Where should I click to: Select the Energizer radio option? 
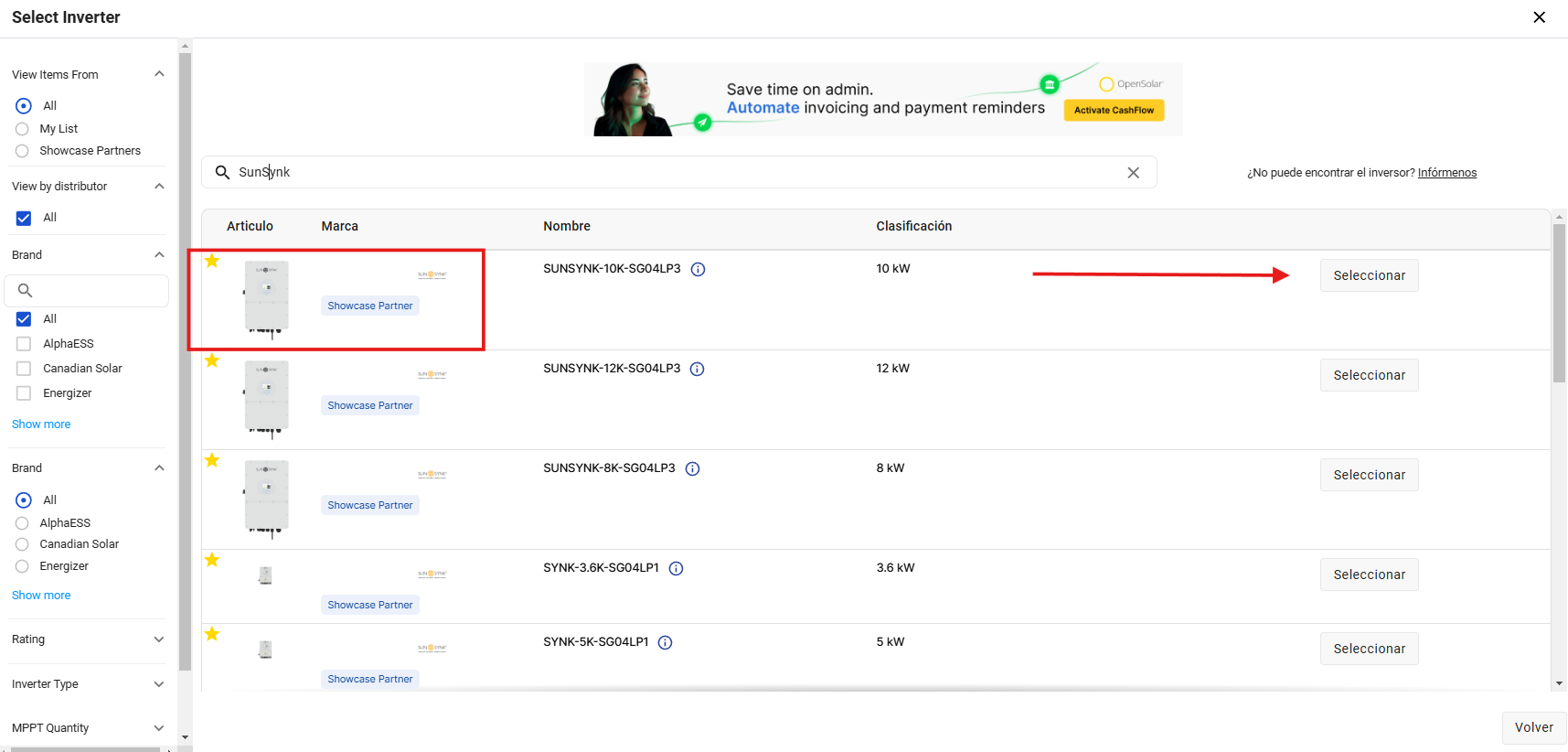(x=22, y=566)
